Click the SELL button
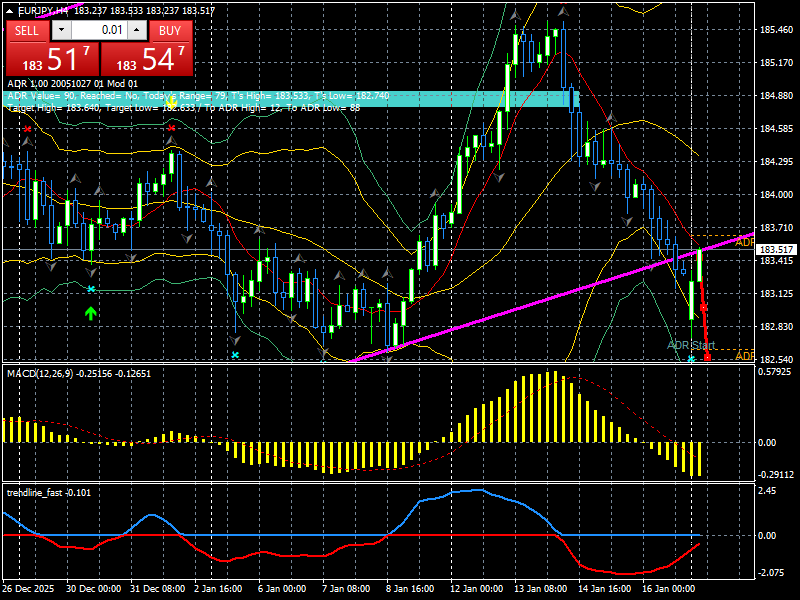The image size is (800, 600). (x=27, y=31)
